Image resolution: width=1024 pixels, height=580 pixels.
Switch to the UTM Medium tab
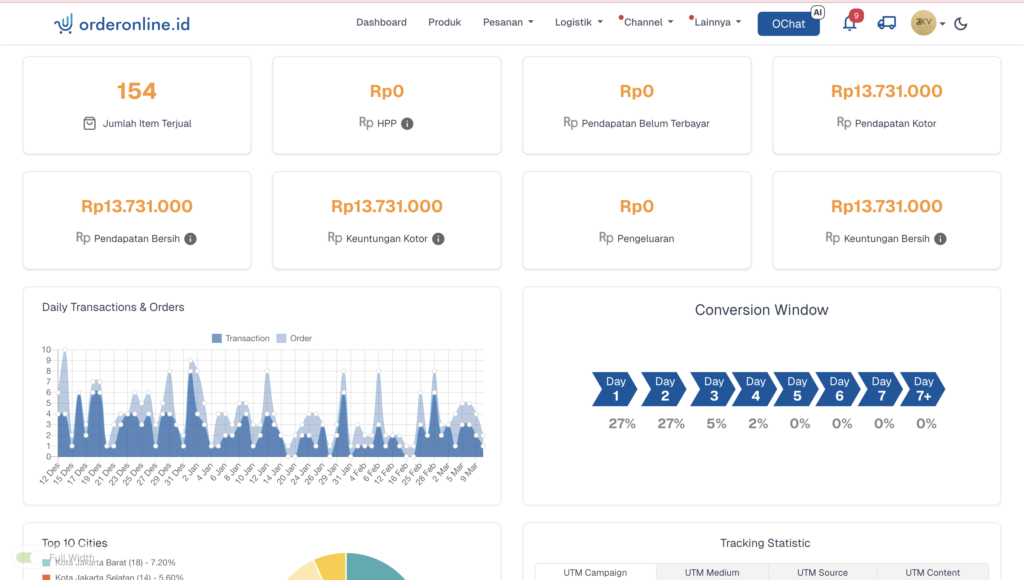(x=712, y=572)
